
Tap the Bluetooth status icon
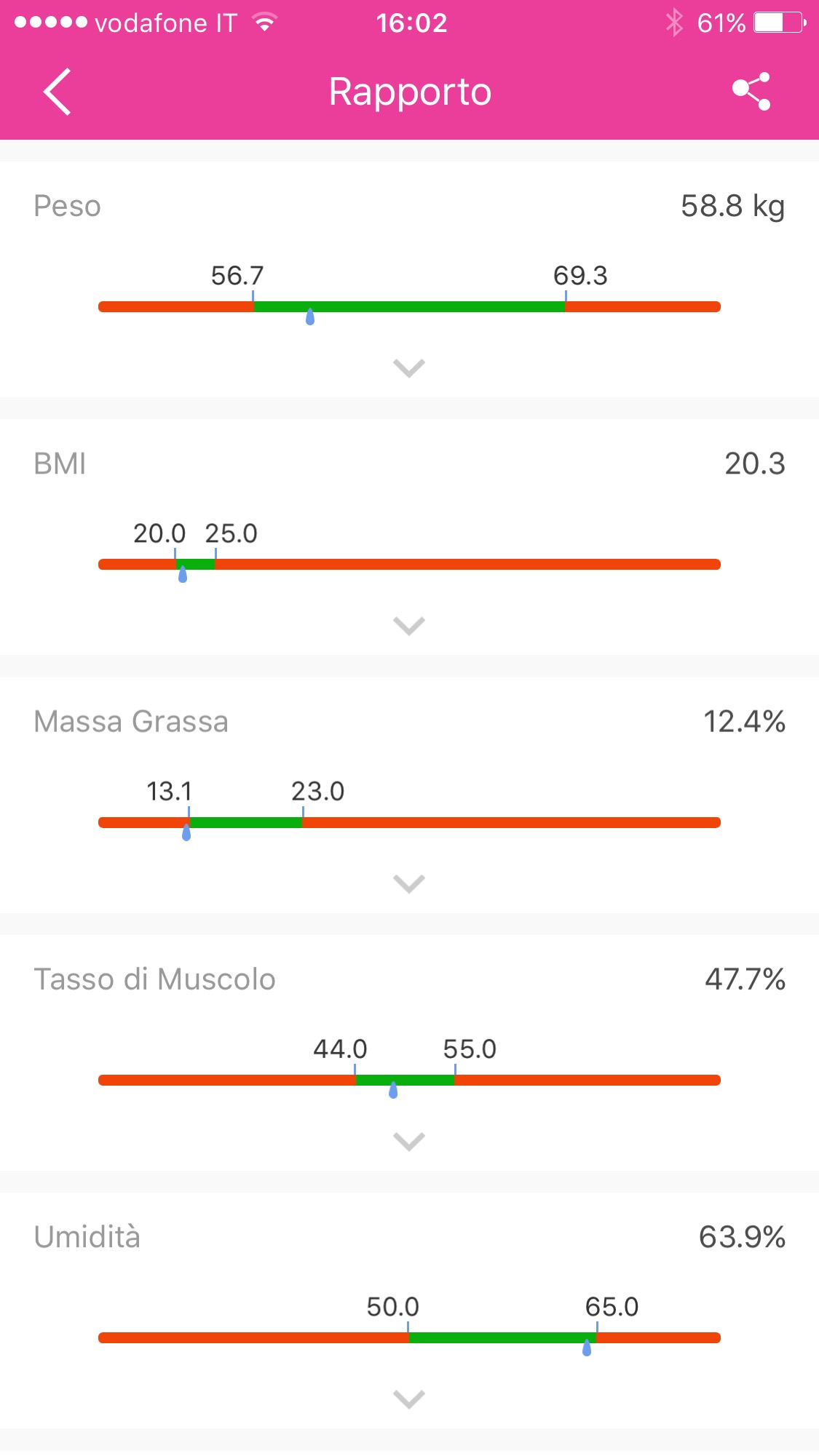point(675,23)
